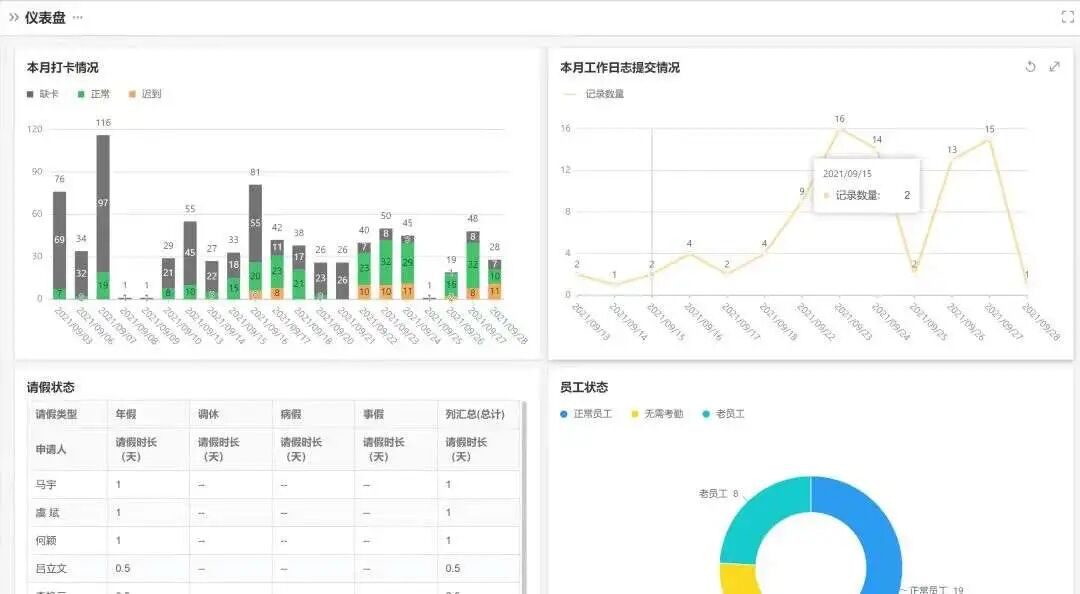The height and width of the screenshot is (594, 1080).
Task: Click the 年假 column header
Action: 127,414
